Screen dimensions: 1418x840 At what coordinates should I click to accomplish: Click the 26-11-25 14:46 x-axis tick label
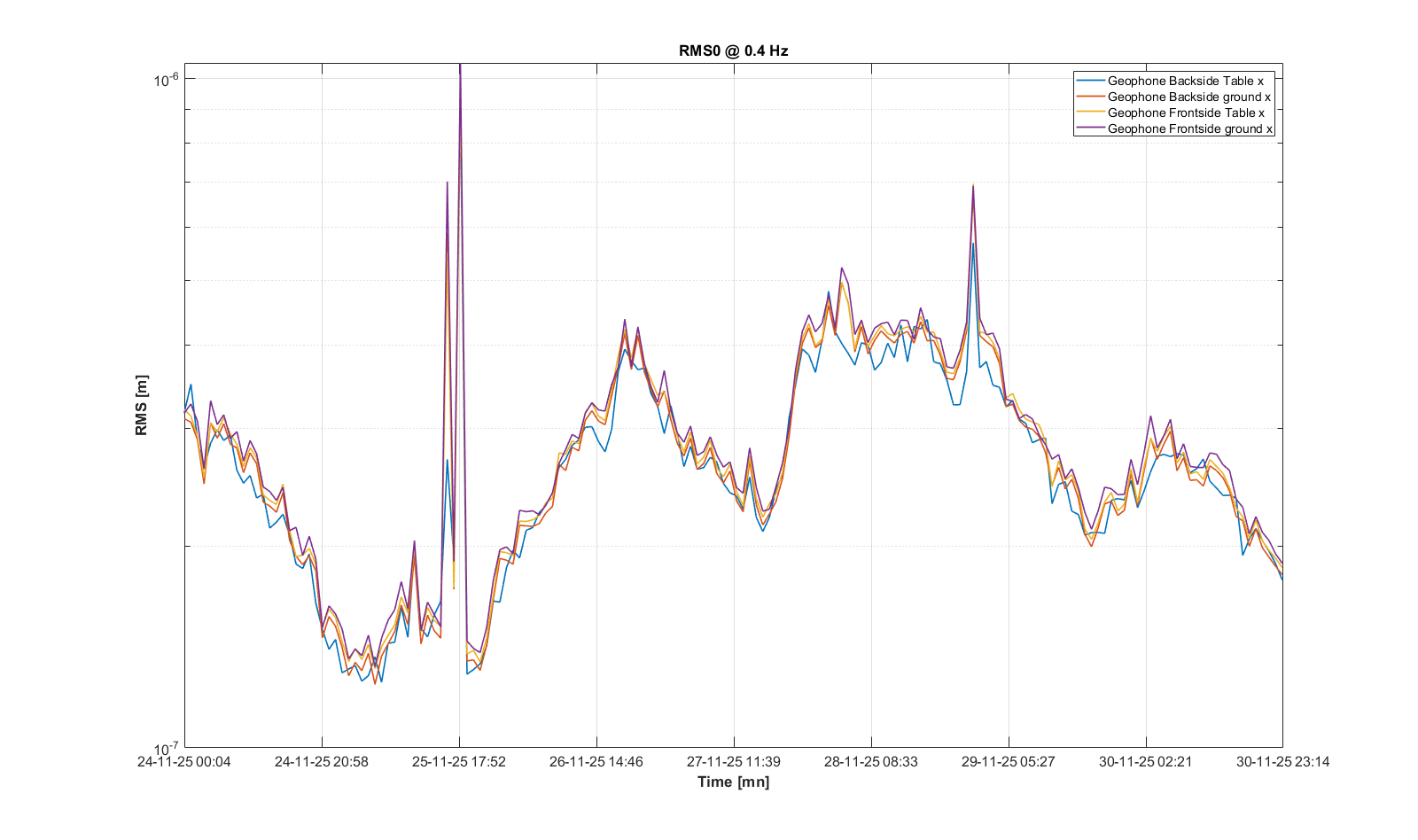pos(596,761)
